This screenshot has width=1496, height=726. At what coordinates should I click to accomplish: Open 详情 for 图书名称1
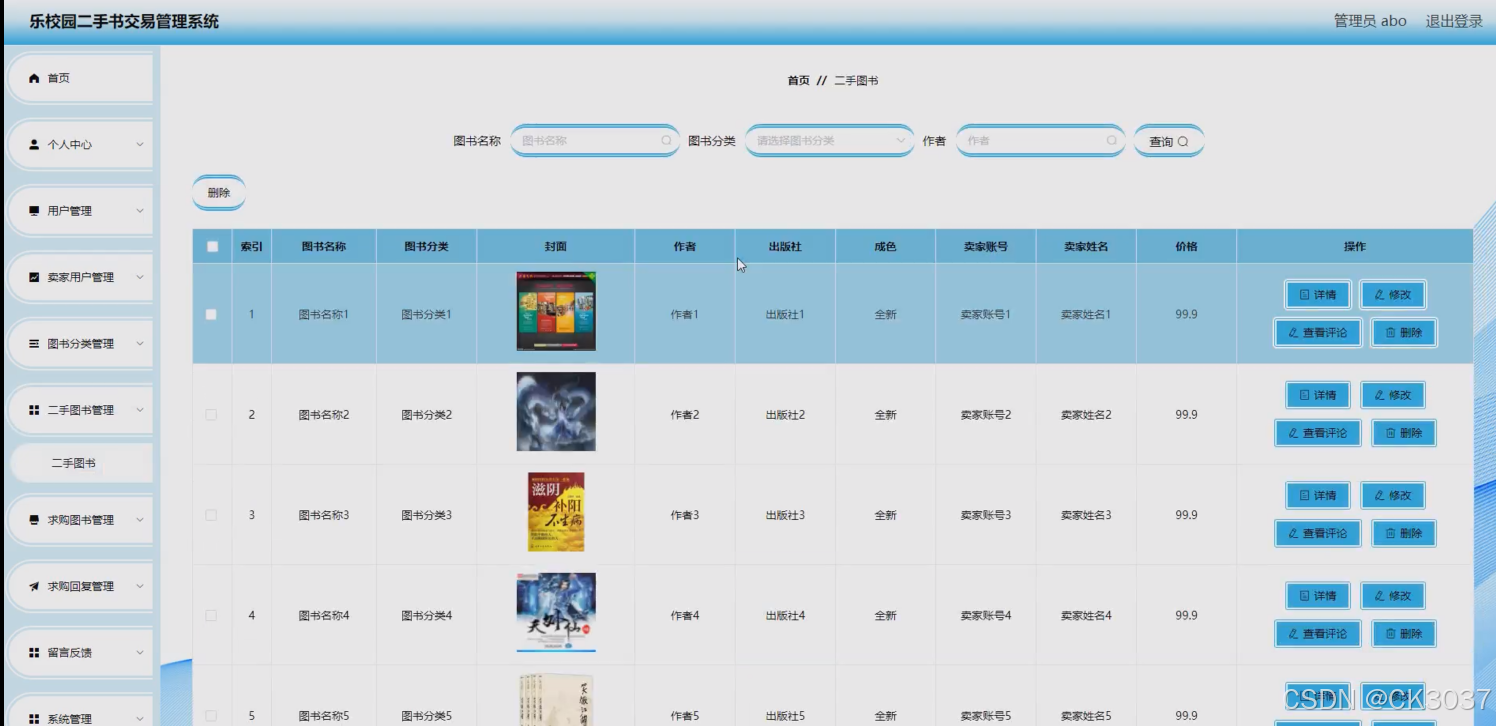click(x=1318, y=295)
